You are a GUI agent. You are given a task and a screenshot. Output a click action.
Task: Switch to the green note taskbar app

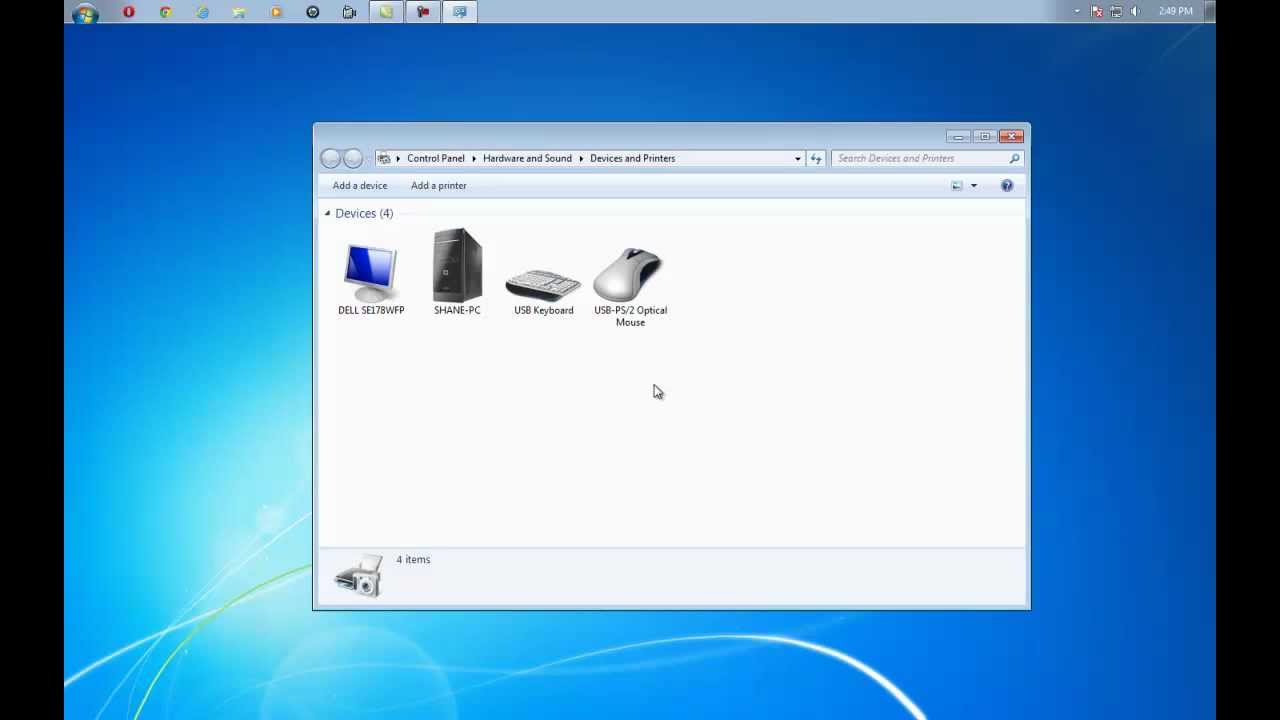pos(386,12)
